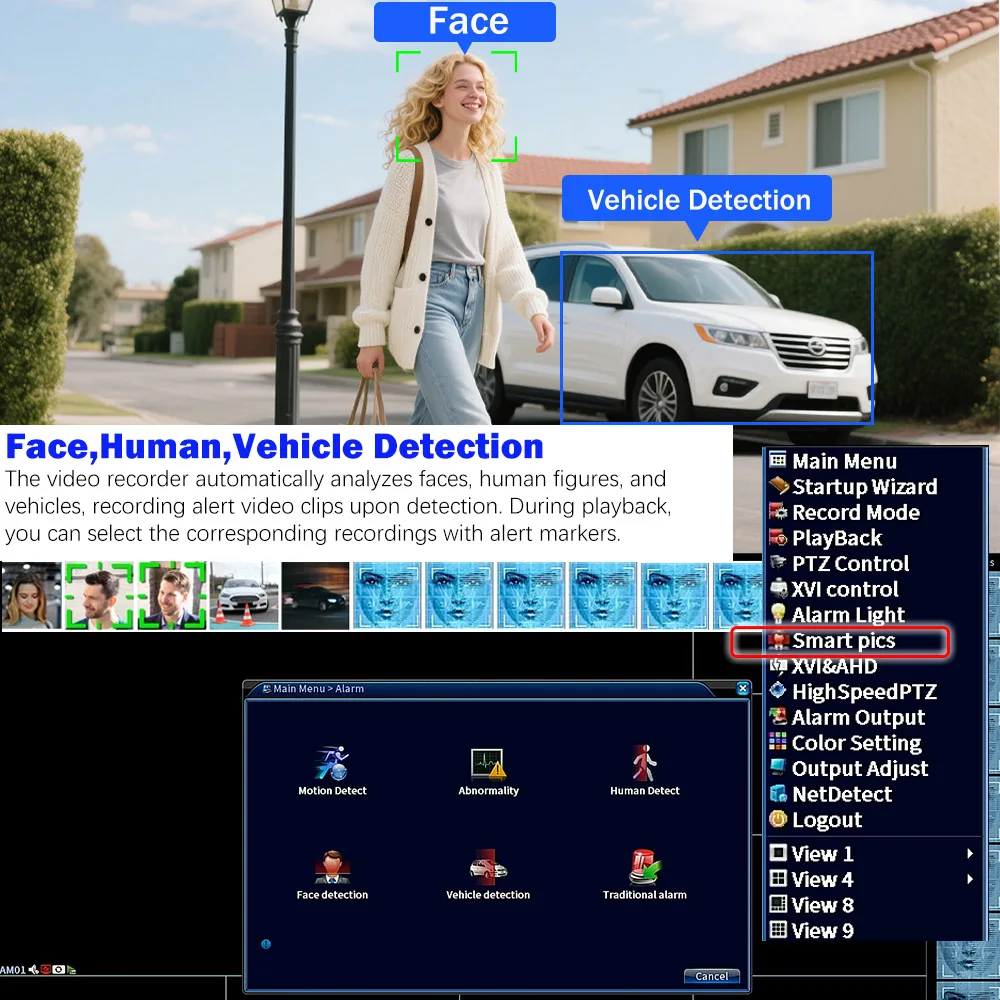The height and width of the screenshot is (1000, 1000).
Task: Click the Output Adjust monitor icon
Action: [x=777, y=767]
